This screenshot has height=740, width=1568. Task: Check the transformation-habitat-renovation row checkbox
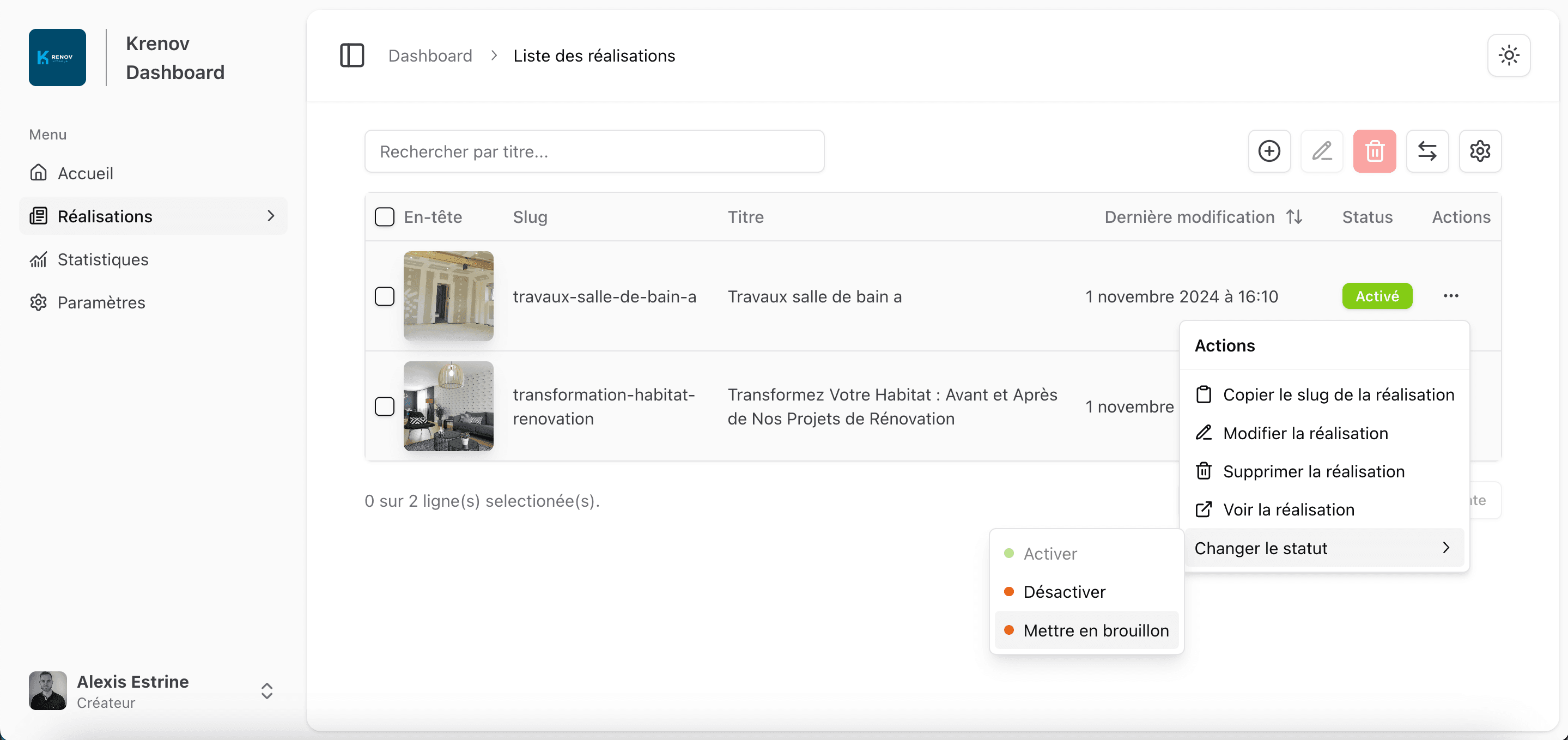click(385, 407)
